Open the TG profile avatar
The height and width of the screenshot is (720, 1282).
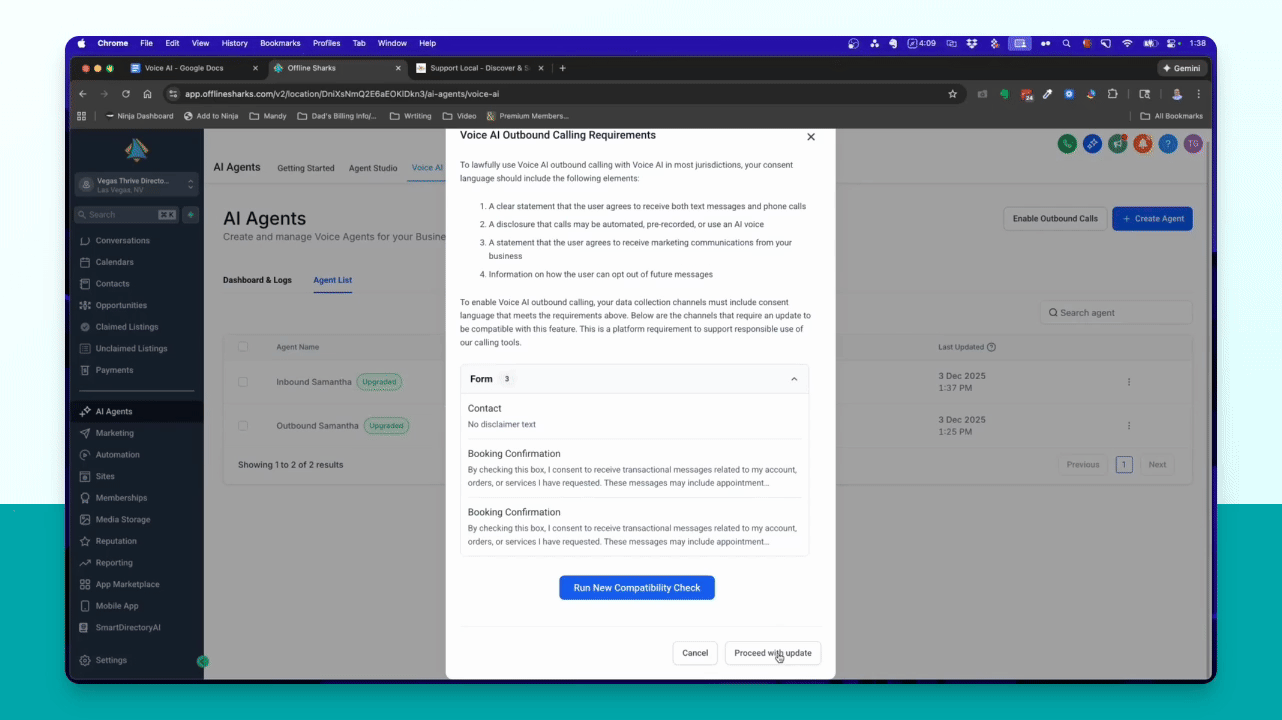coord(1192,144)
